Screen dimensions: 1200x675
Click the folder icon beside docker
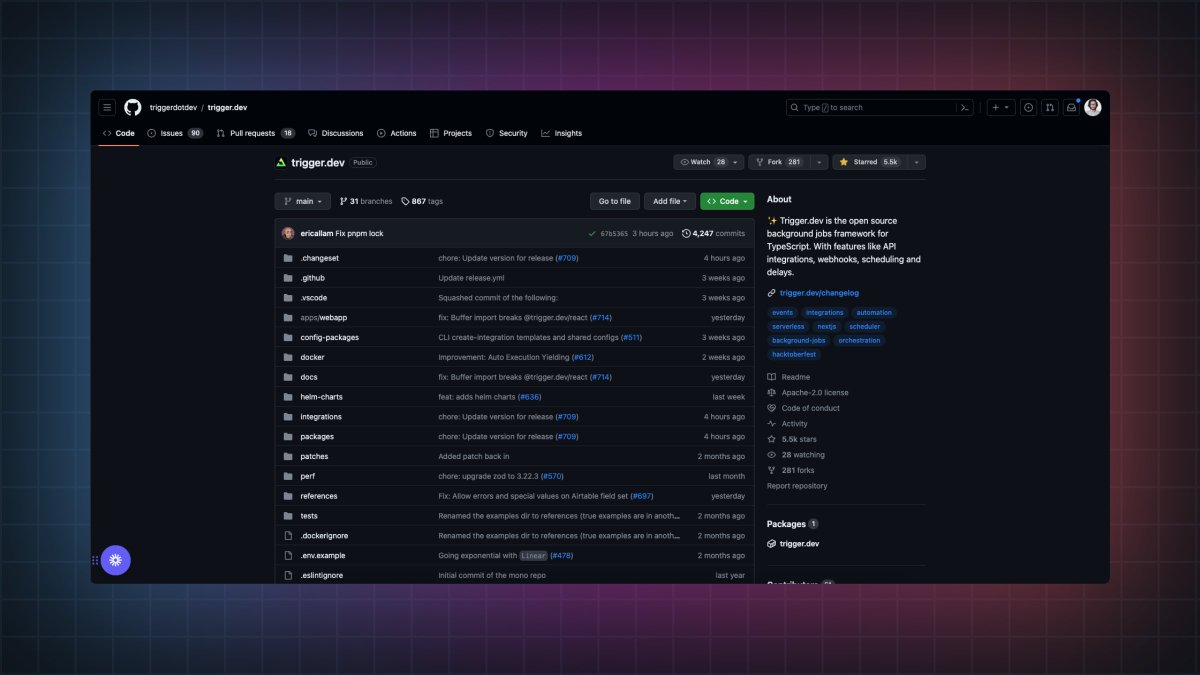[288, 357]
